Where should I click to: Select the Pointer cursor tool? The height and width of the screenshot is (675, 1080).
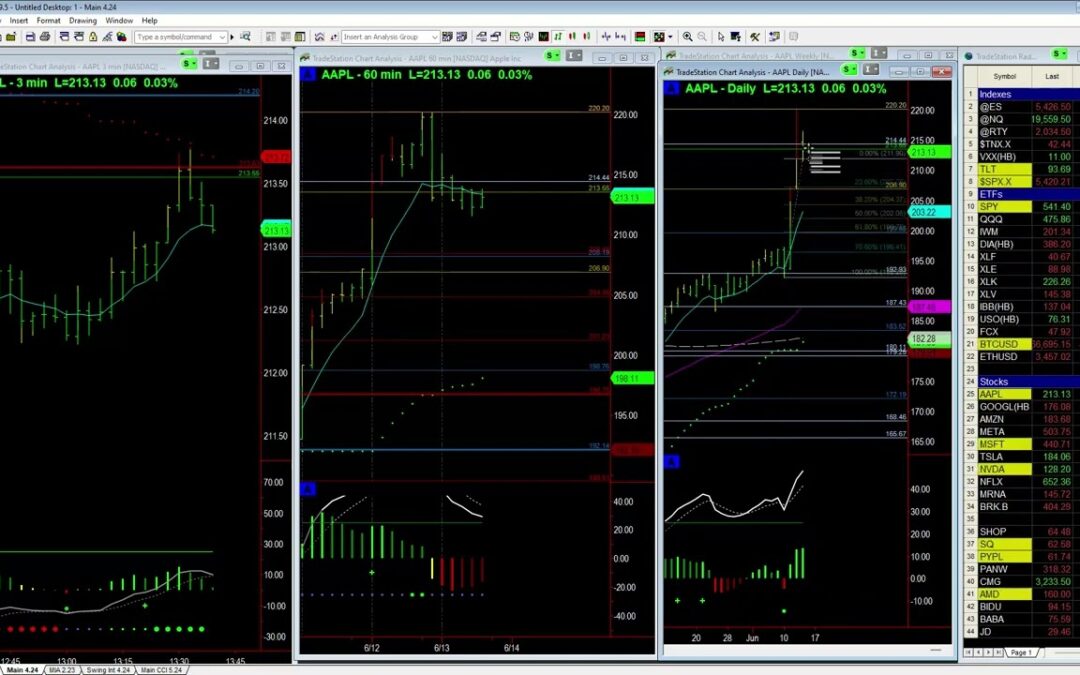(x=721, y=37)
